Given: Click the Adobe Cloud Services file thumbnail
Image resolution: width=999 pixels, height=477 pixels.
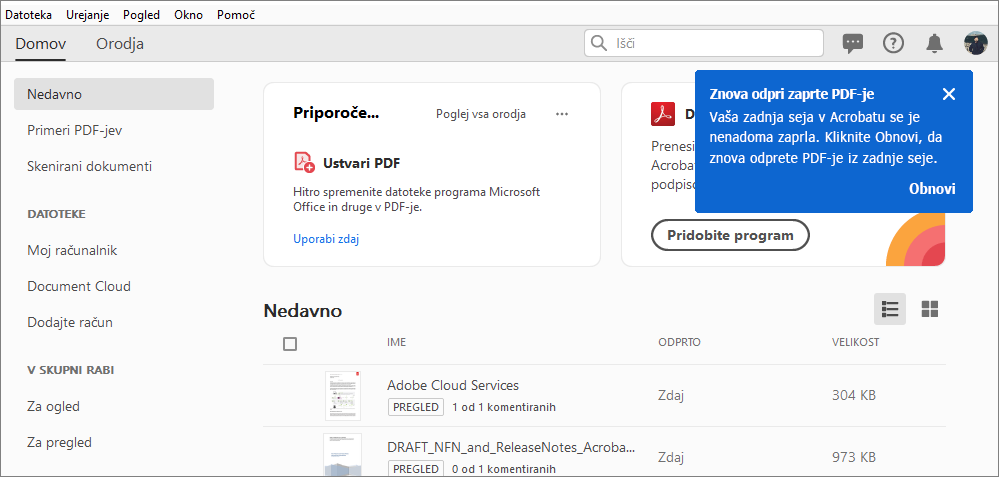Looking at the screenshot, I should 343,395.
